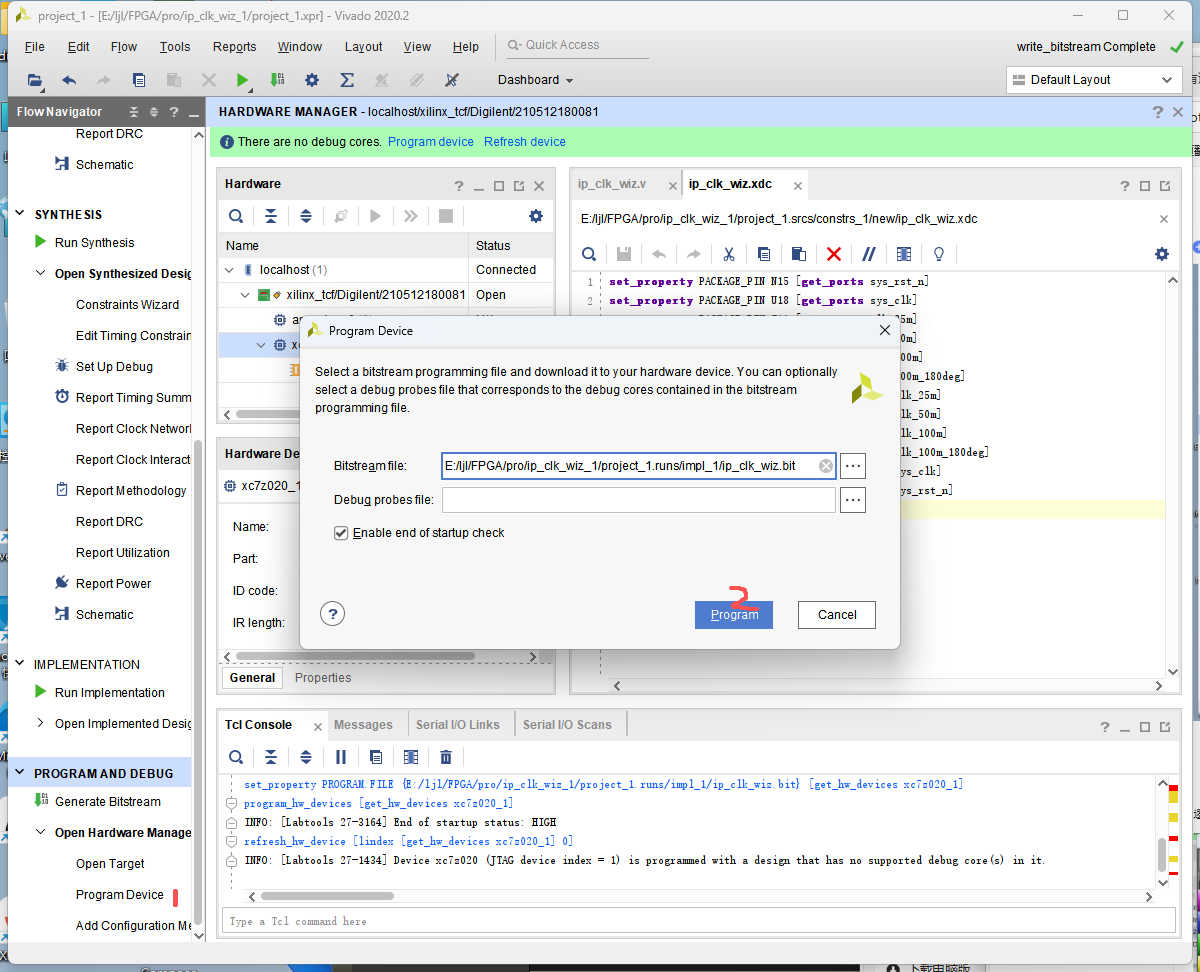Cancel the Program Device dialog

click(837, 615)
